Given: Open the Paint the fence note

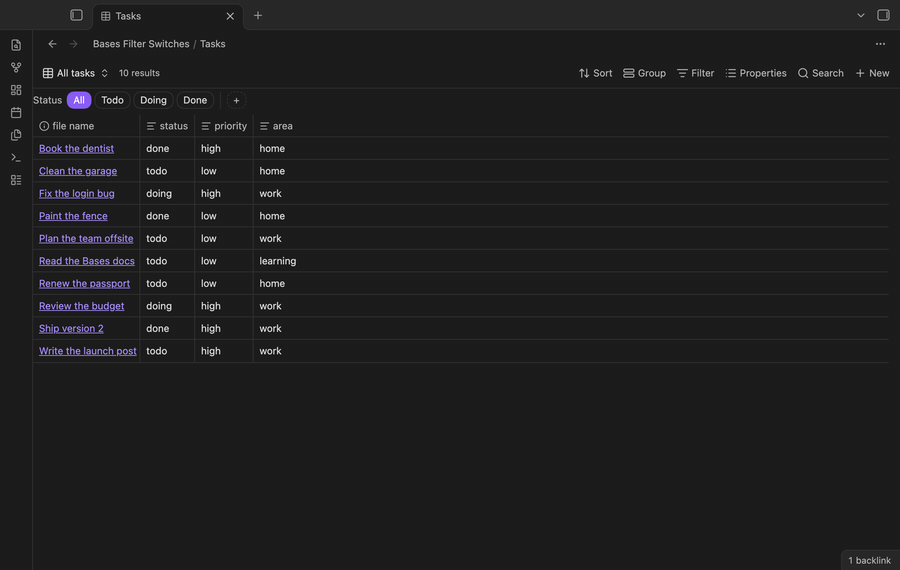Looking at the screenshot, I should 73,216.
